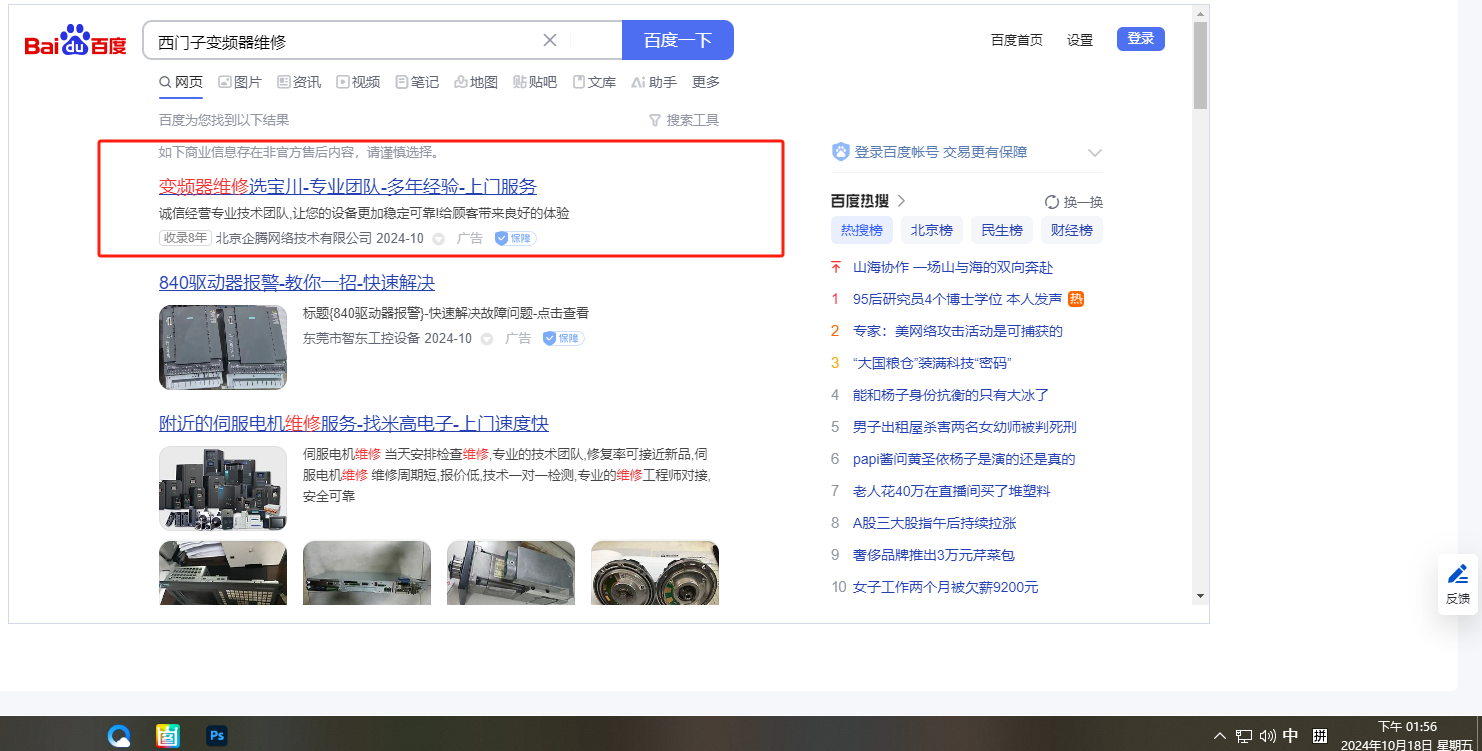The width and height of the screenshot is (1482, 751).
Task: Open hot search 奢侈品牌推出3万元芹菜包
Action: [x=934, y=555]
